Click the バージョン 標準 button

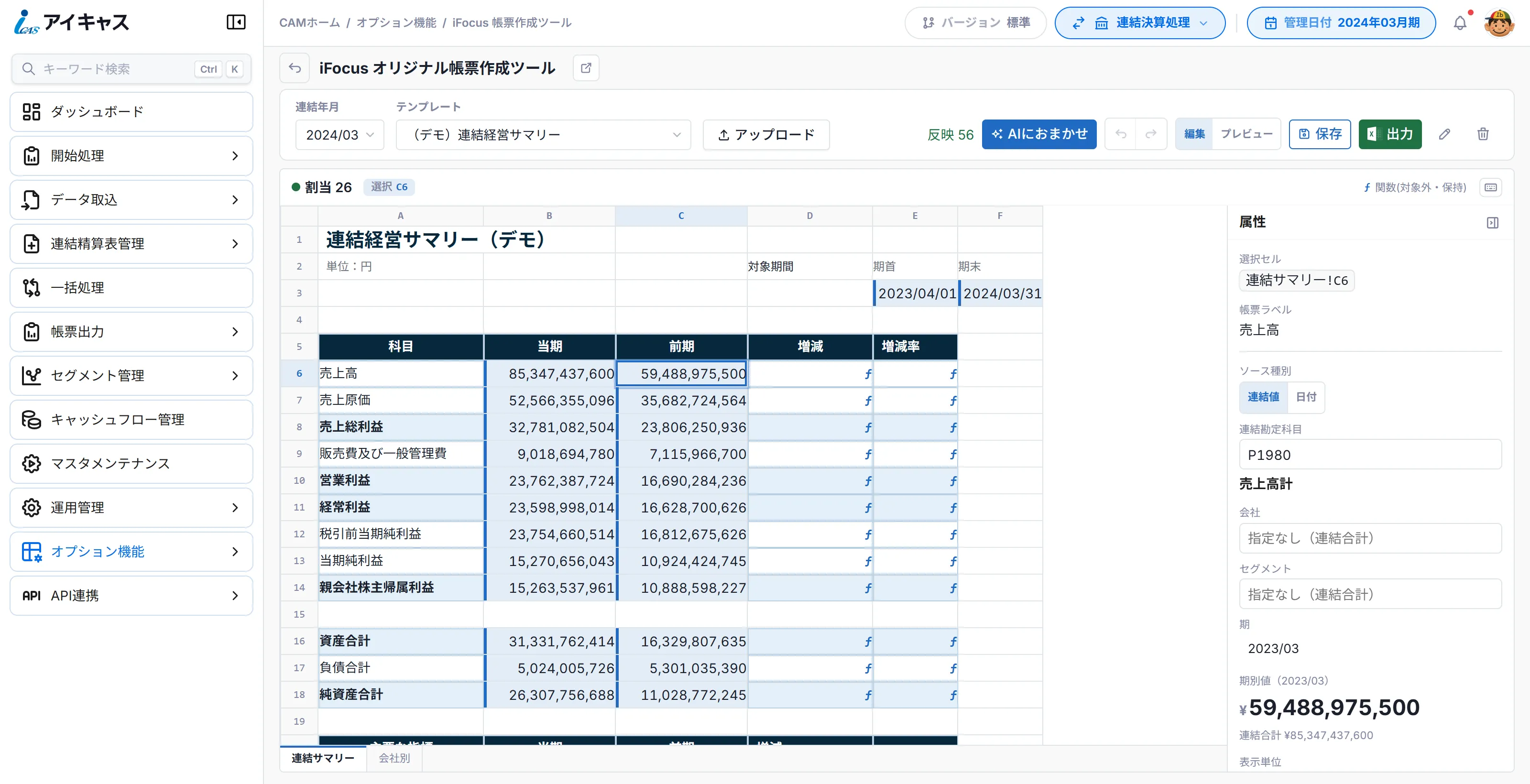point(975,23)
